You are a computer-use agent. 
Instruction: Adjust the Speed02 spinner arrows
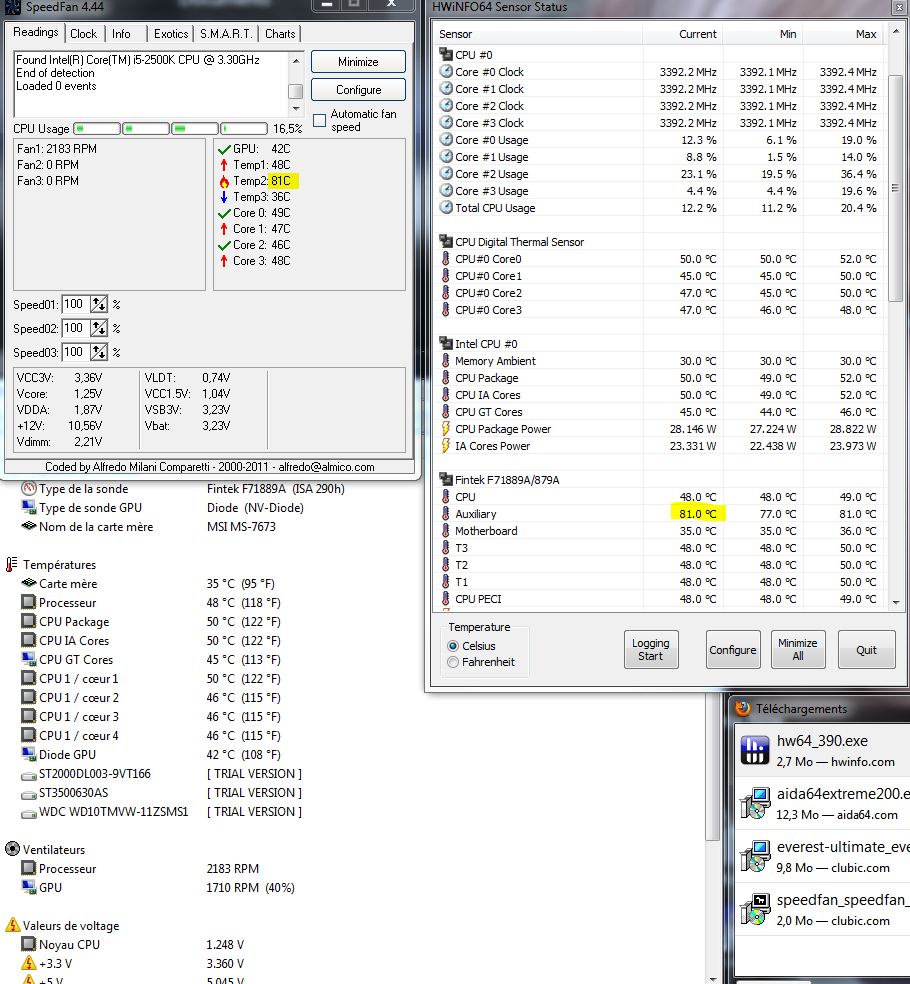click(x=99, y=328)
